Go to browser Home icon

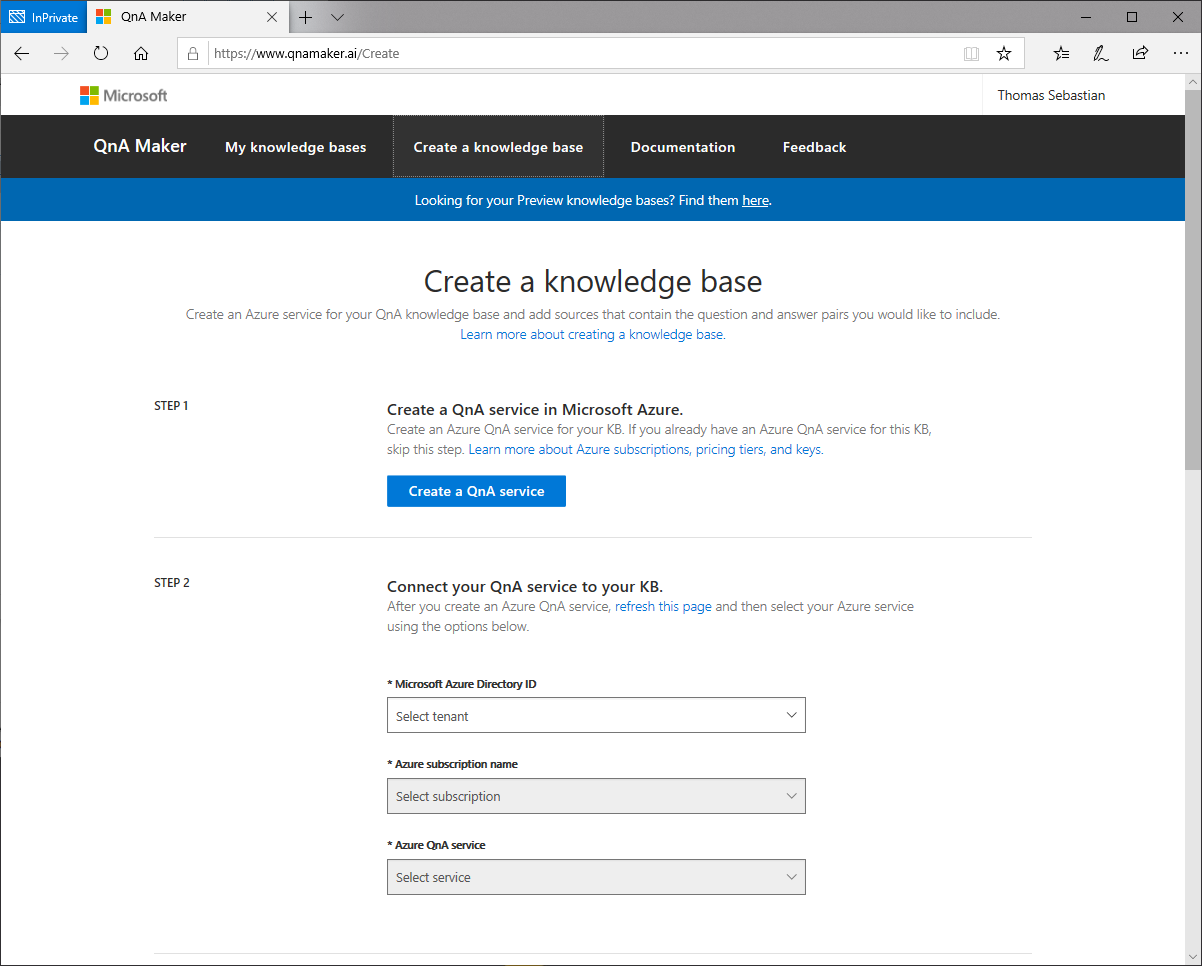tap(141, 54)
